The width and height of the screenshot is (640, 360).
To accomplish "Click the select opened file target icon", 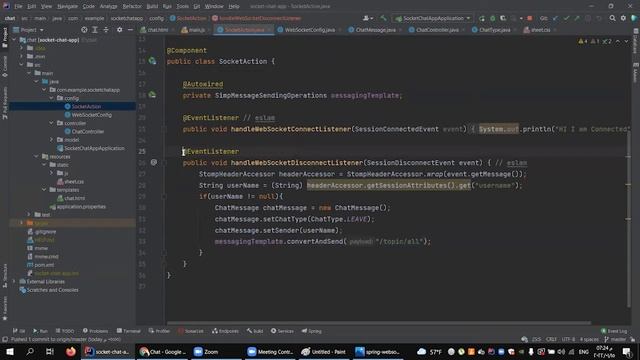I will 84,30.
